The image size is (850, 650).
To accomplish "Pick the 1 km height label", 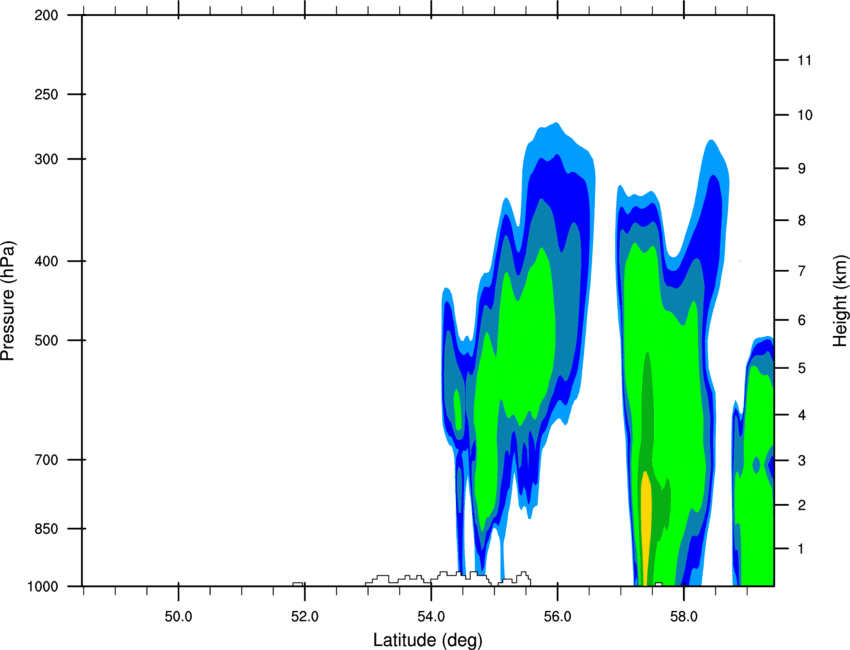I will (x=802, y=549).
